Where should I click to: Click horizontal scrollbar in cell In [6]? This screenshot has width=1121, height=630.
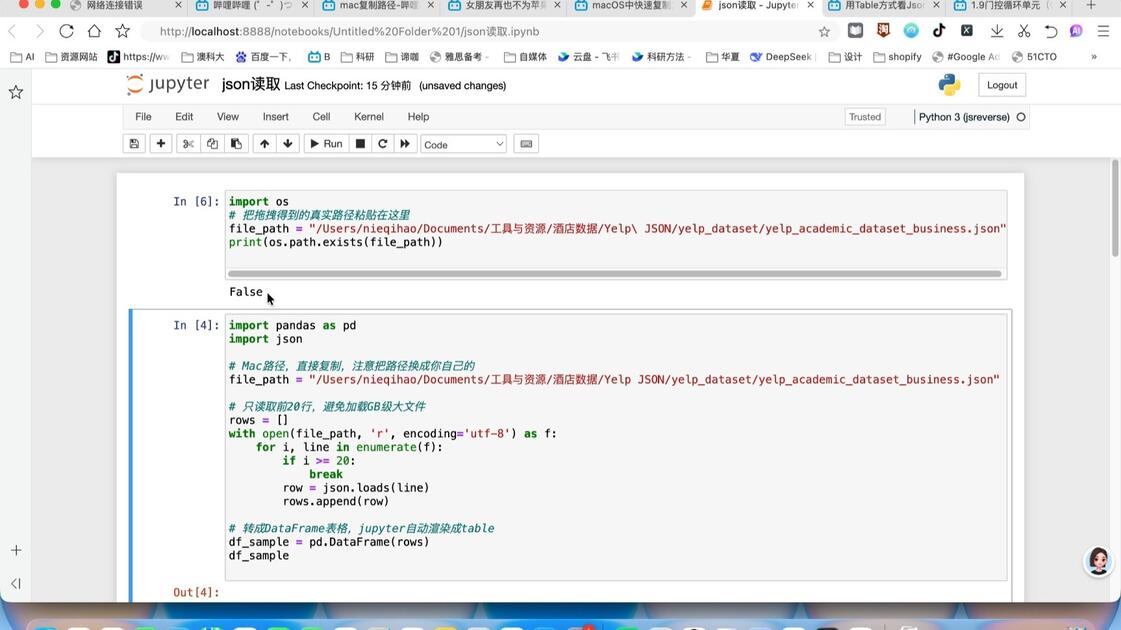coord(614,274)
